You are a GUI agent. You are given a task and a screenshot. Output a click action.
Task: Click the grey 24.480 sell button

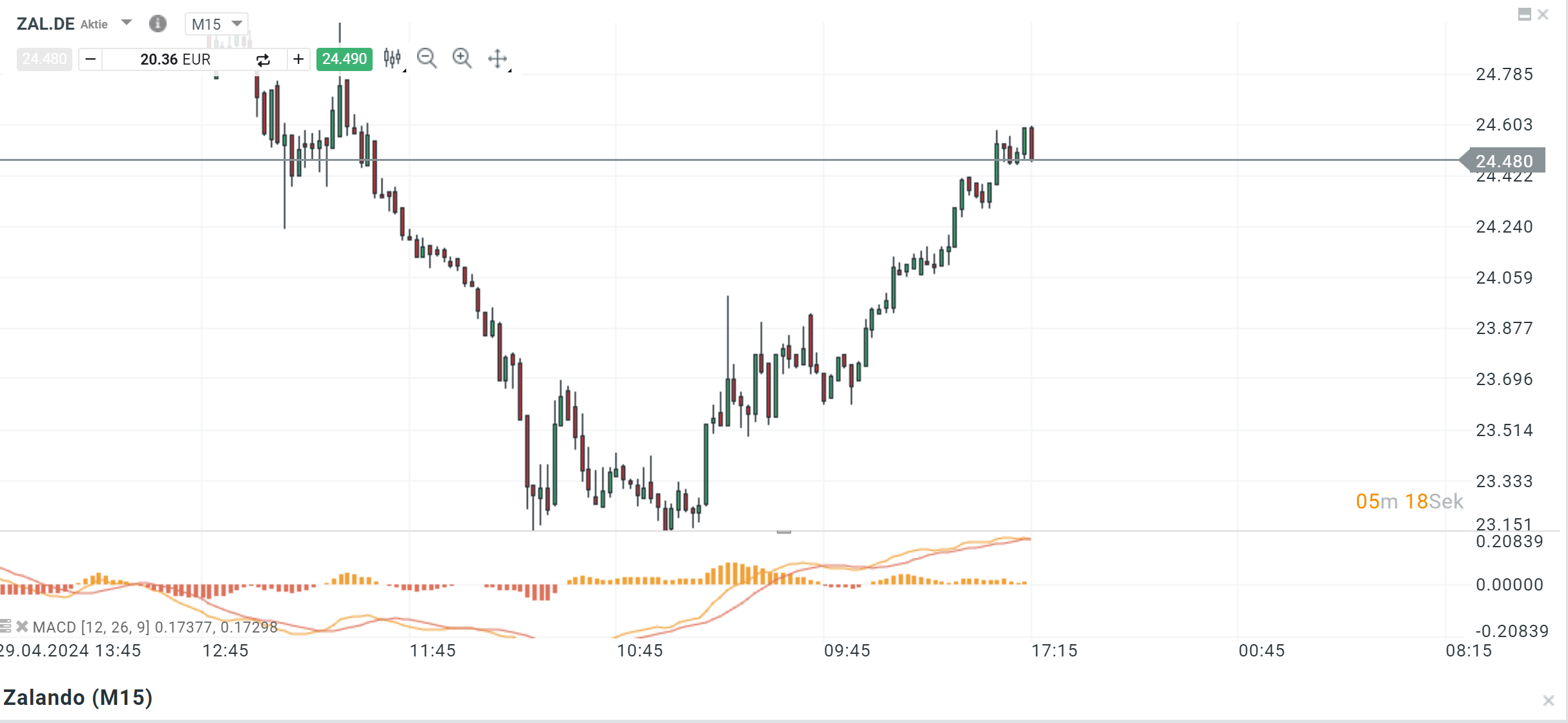point(44,59)
